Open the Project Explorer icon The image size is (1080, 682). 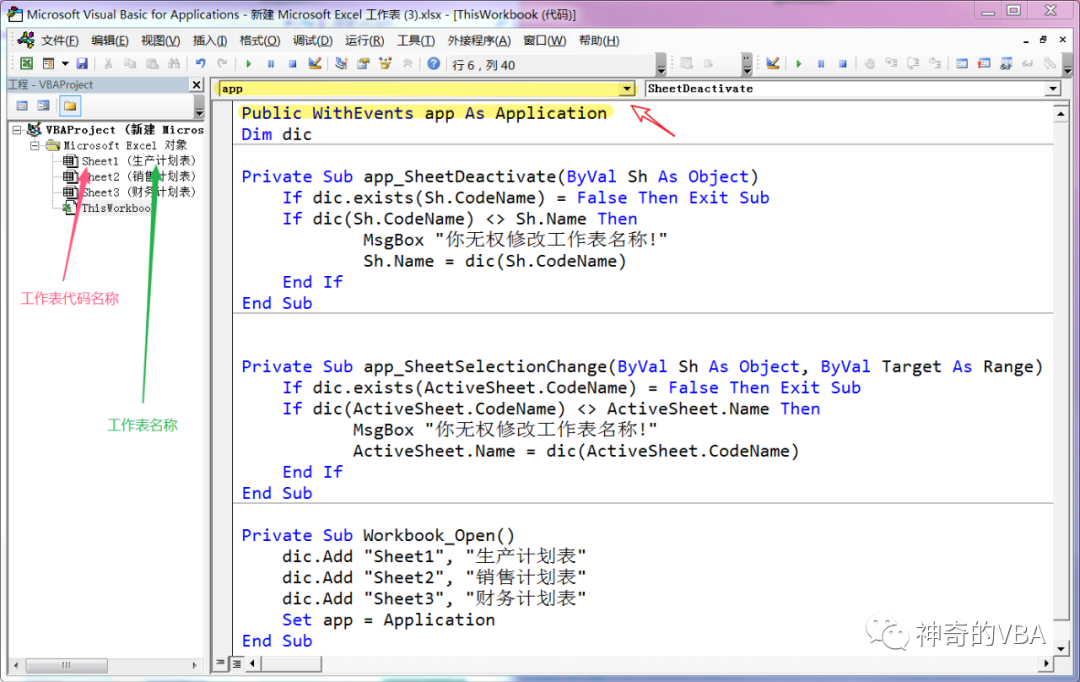click(341, 64)
